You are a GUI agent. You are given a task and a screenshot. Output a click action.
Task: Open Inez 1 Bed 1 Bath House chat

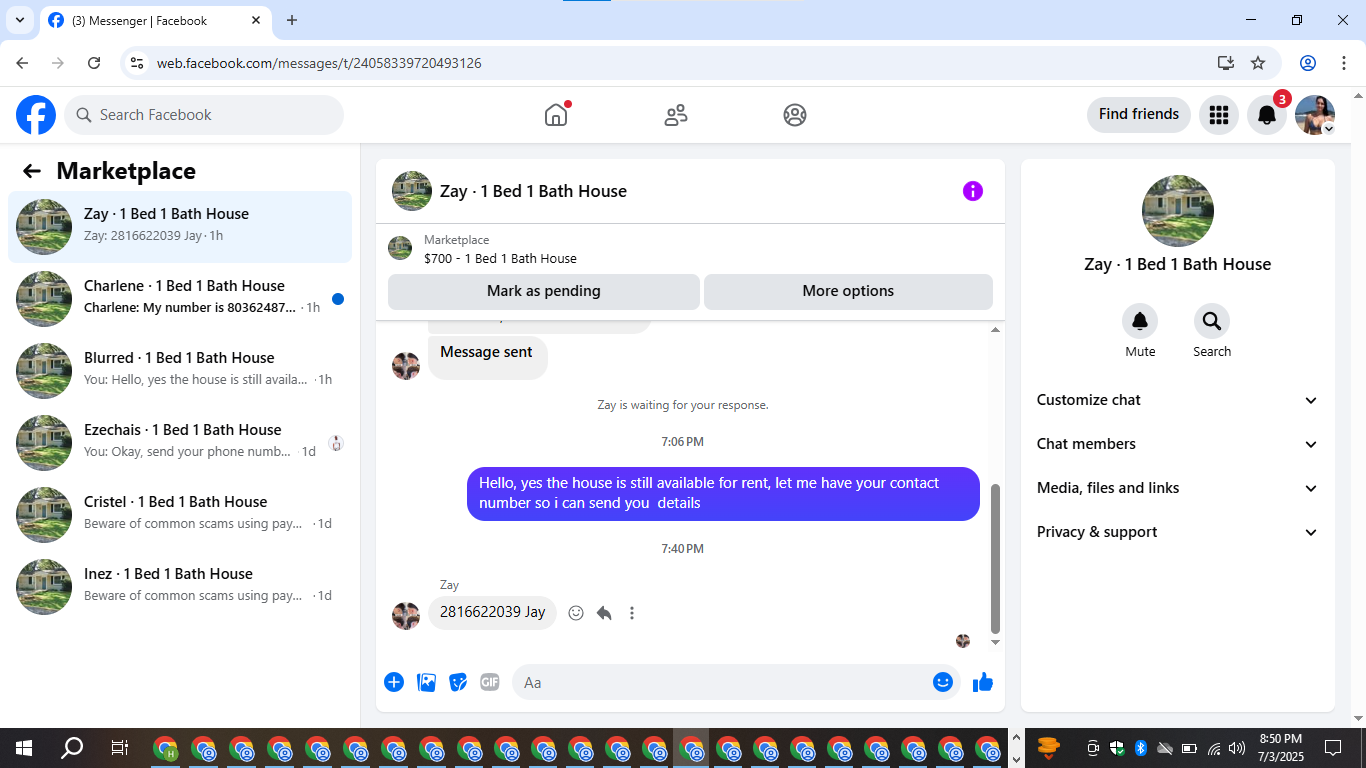pyautogui.click(x=180, y=587)
